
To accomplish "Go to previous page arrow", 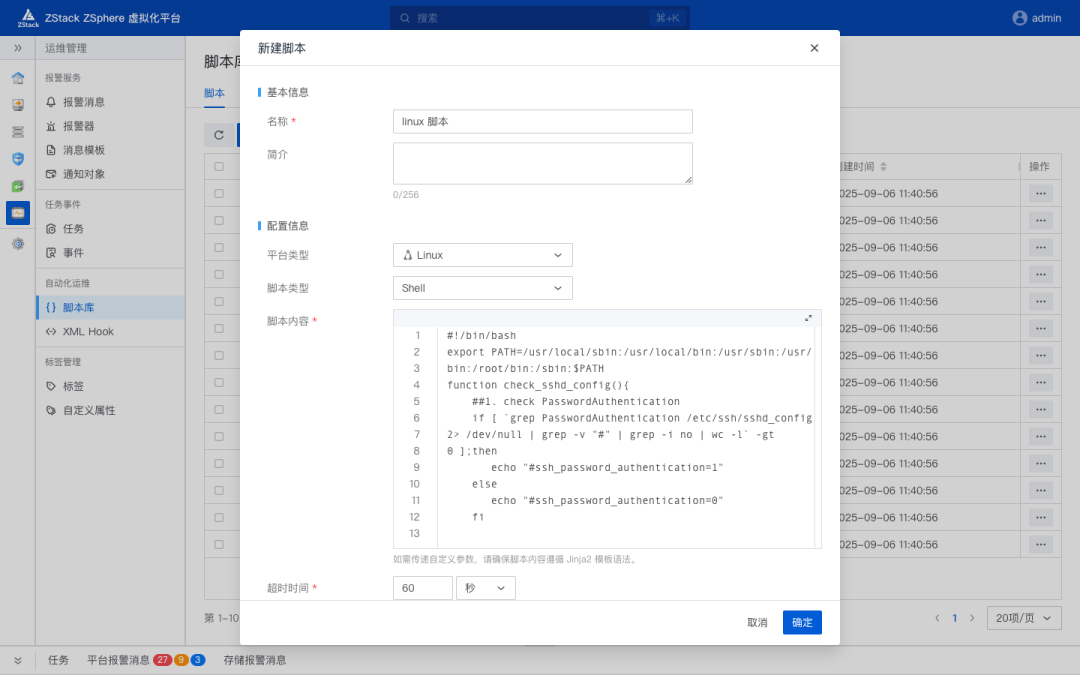I will 937,618.
